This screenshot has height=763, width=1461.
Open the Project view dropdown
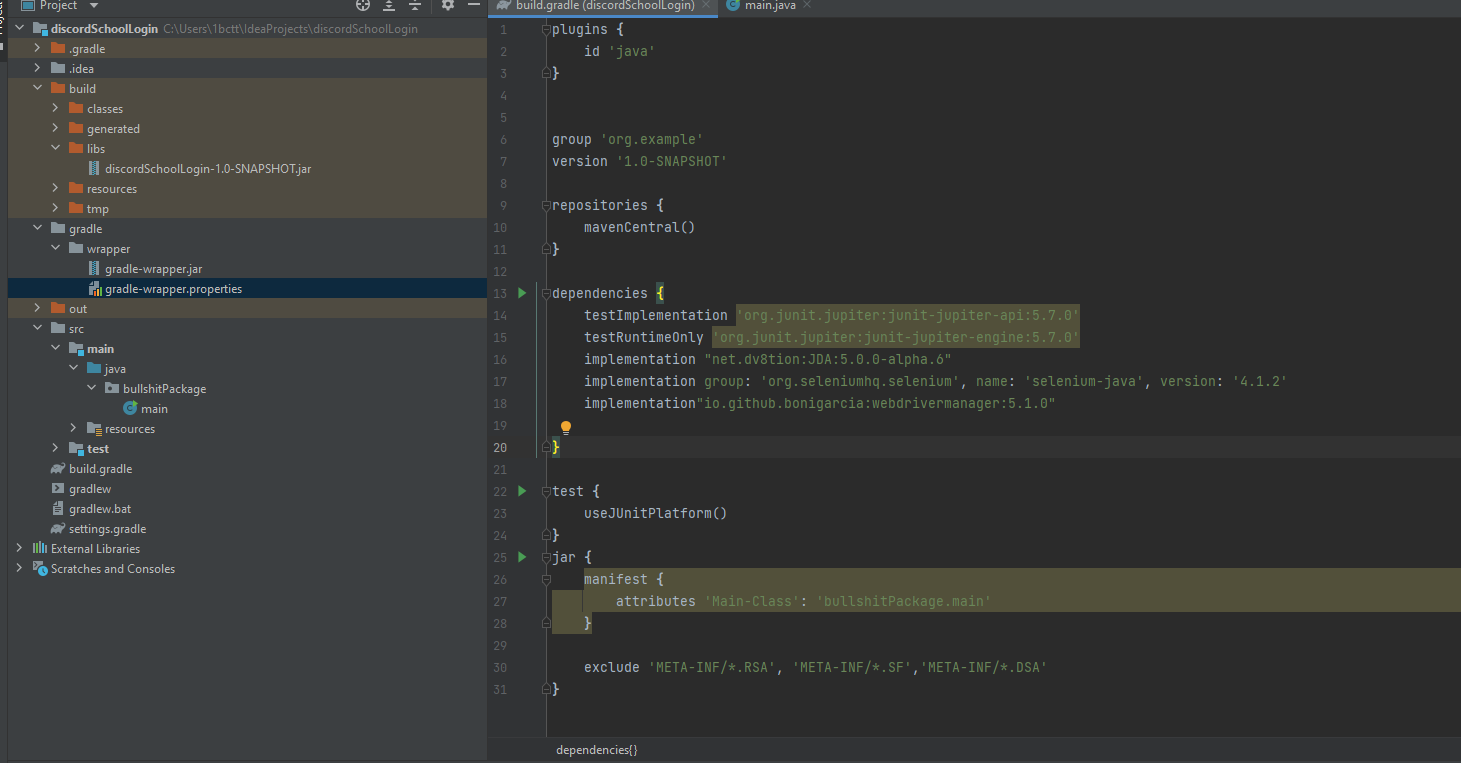(94, 5)
